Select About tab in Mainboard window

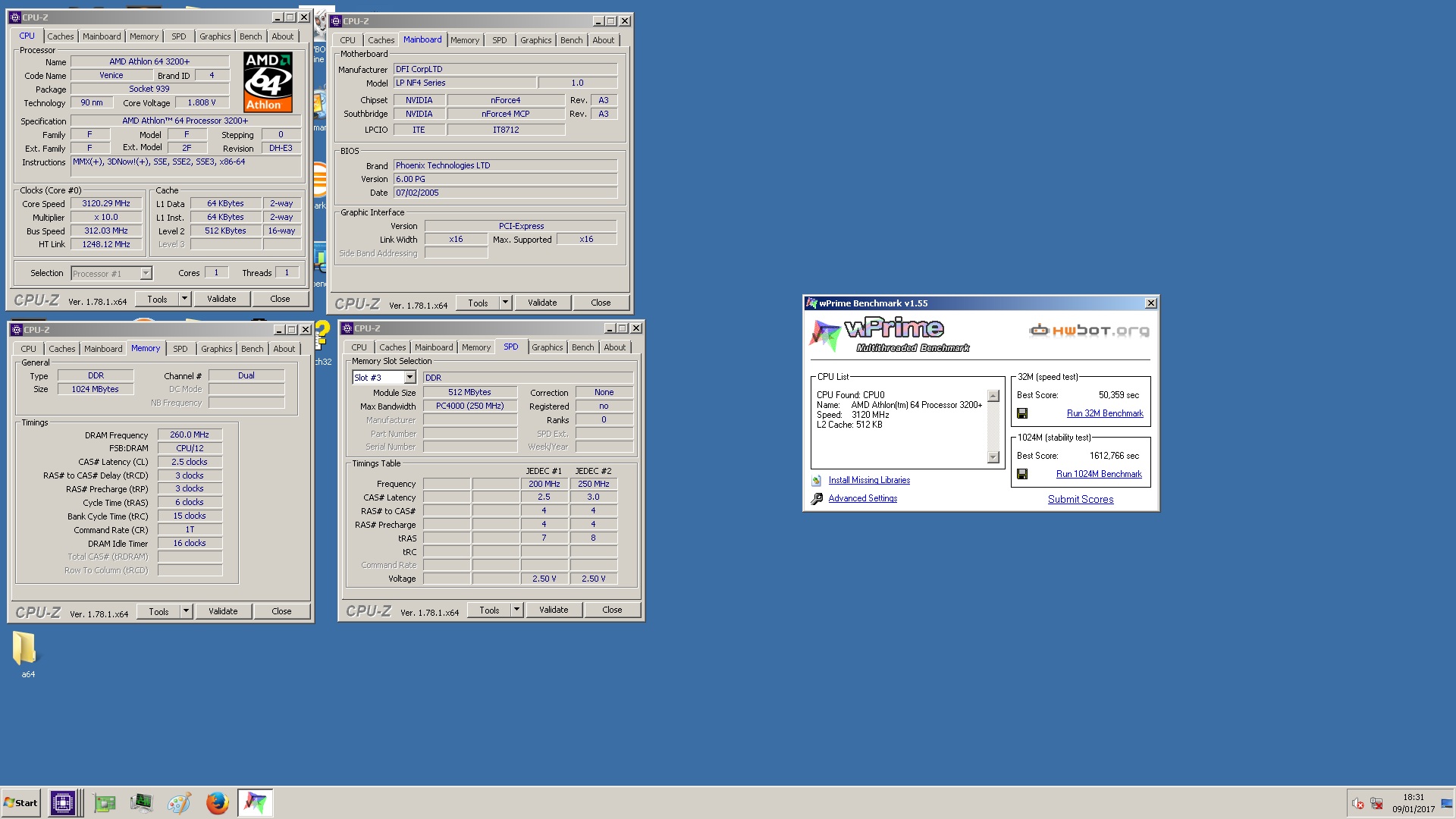pyautogui.click(x=604, y=40)
